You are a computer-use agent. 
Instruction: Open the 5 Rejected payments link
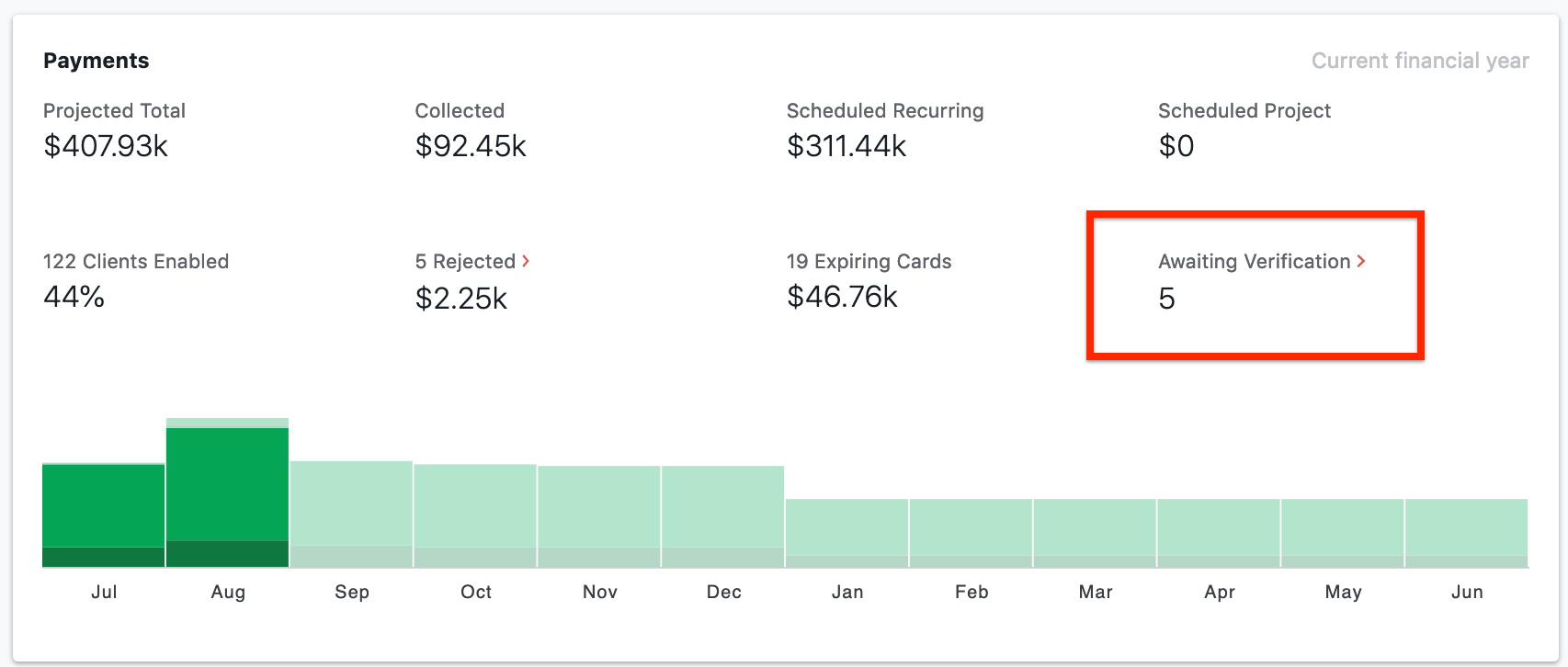[x=465, y=262]
